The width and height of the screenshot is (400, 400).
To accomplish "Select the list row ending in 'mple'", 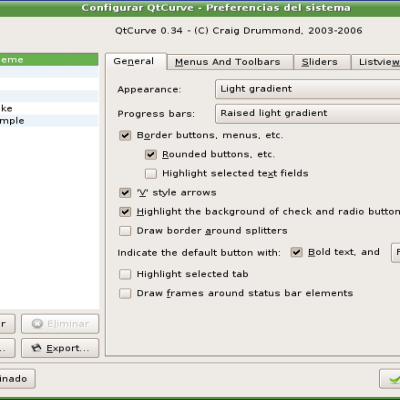I will 49,121.
